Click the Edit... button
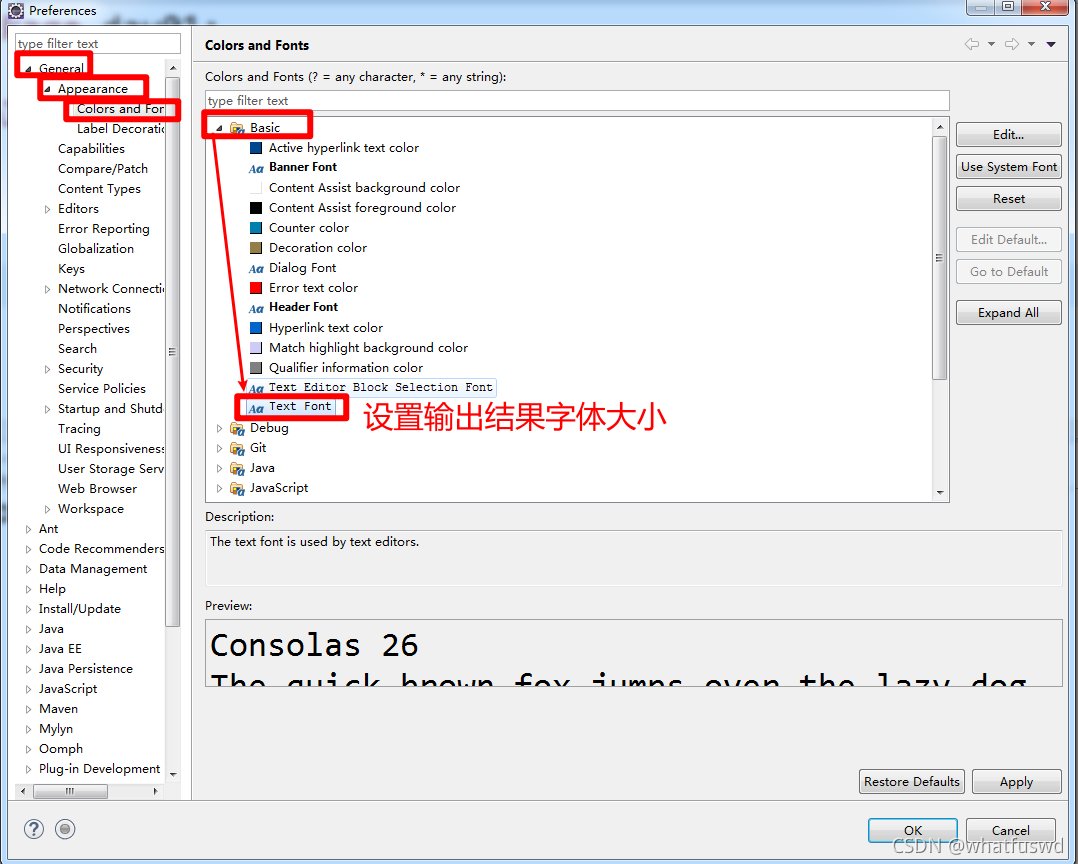Screen dimensions: 1078x864 point(1009,135)
